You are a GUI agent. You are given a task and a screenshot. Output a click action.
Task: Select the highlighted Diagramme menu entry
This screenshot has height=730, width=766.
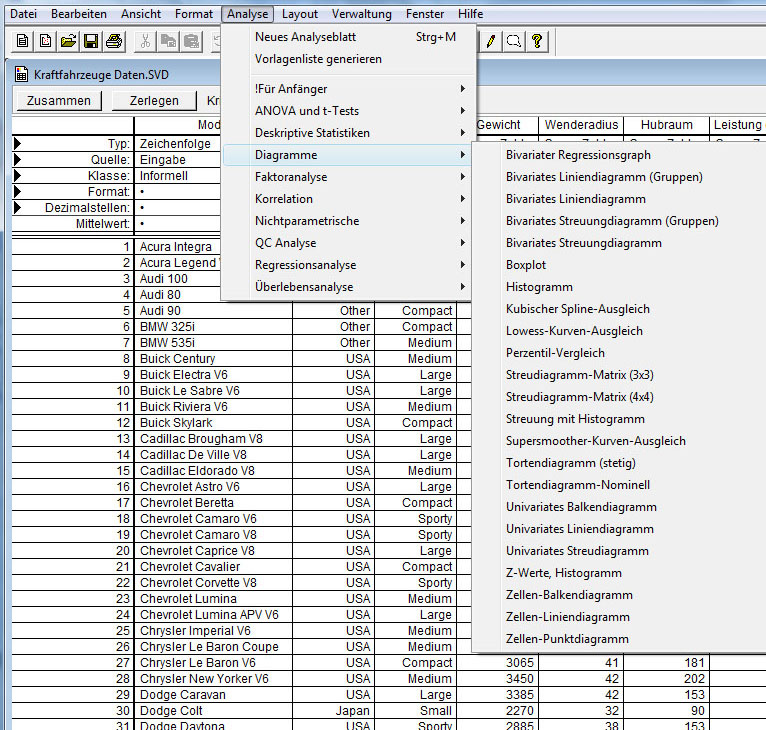[346, 155]
